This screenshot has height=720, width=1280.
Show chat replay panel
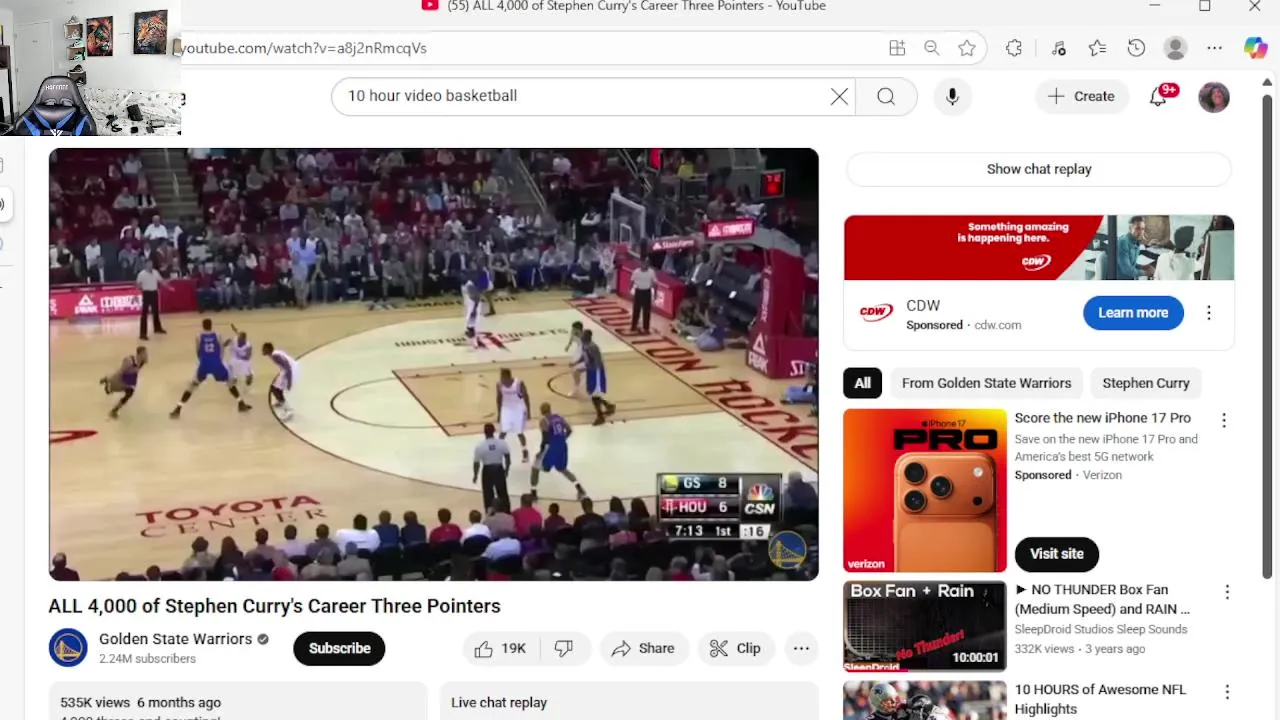click(1039, 169)
